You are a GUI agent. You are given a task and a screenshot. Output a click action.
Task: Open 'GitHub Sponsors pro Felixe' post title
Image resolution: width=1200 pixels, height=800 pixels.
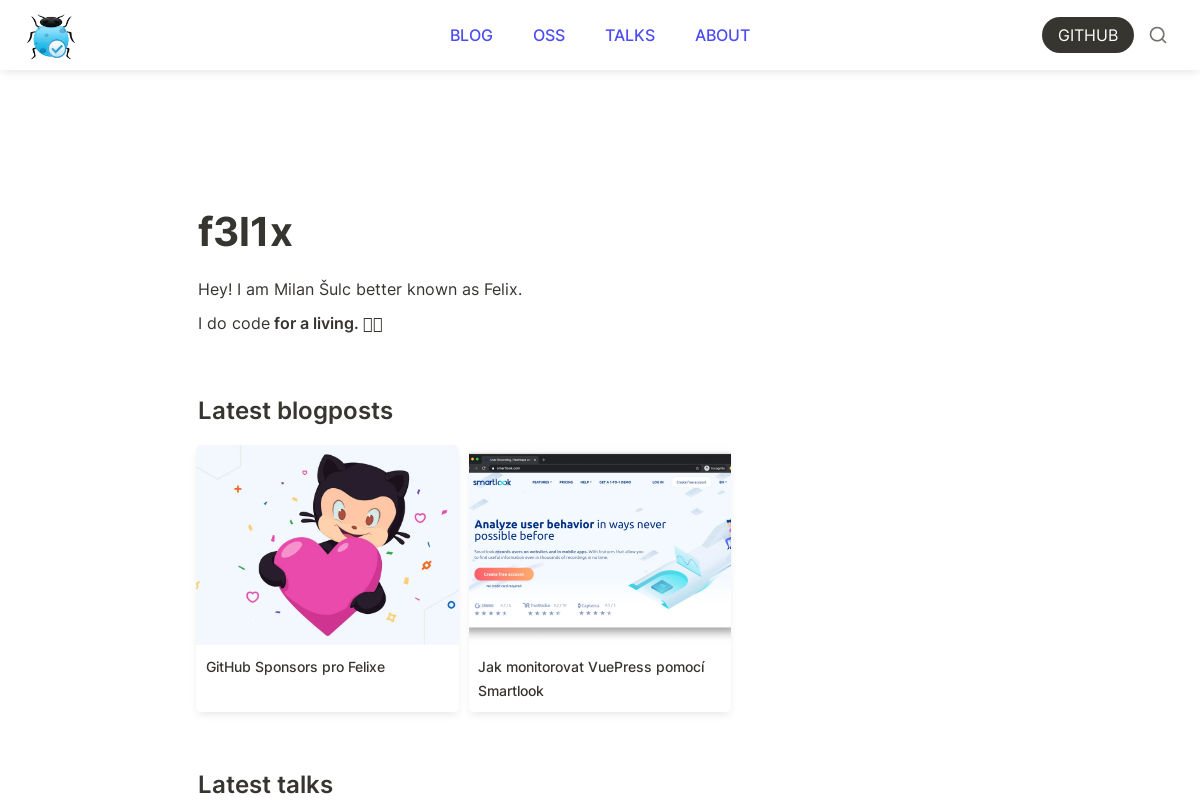[x=295, y=667]
